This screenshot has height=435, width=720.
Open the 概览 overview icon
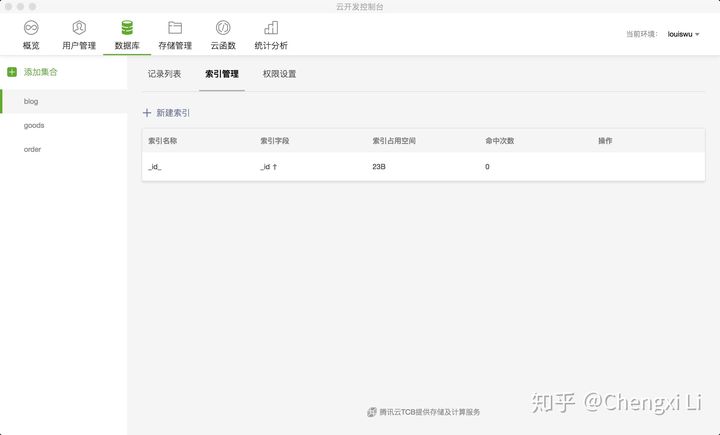31,28
